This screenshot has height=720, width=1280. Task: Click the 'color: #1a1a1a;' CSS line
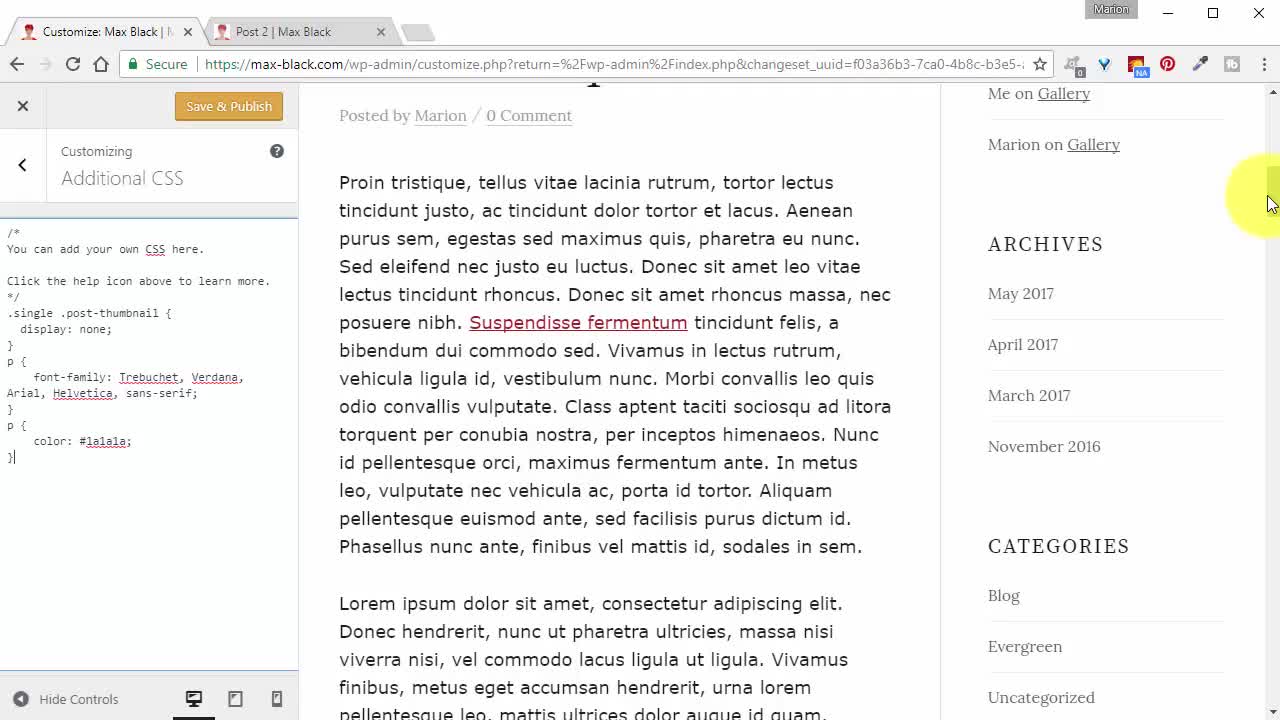click(x=82, y=441)
